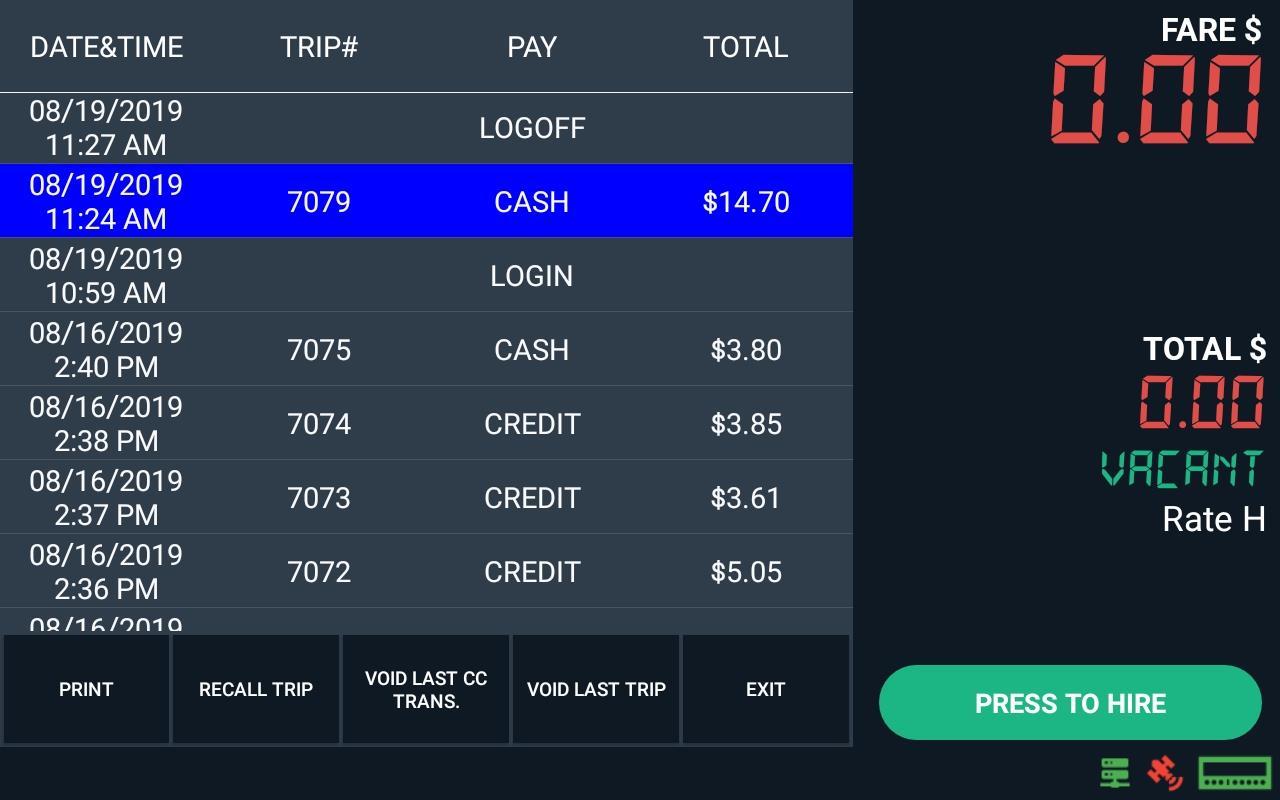
Task: Exit the trip history screen
Action: (765, 689)
